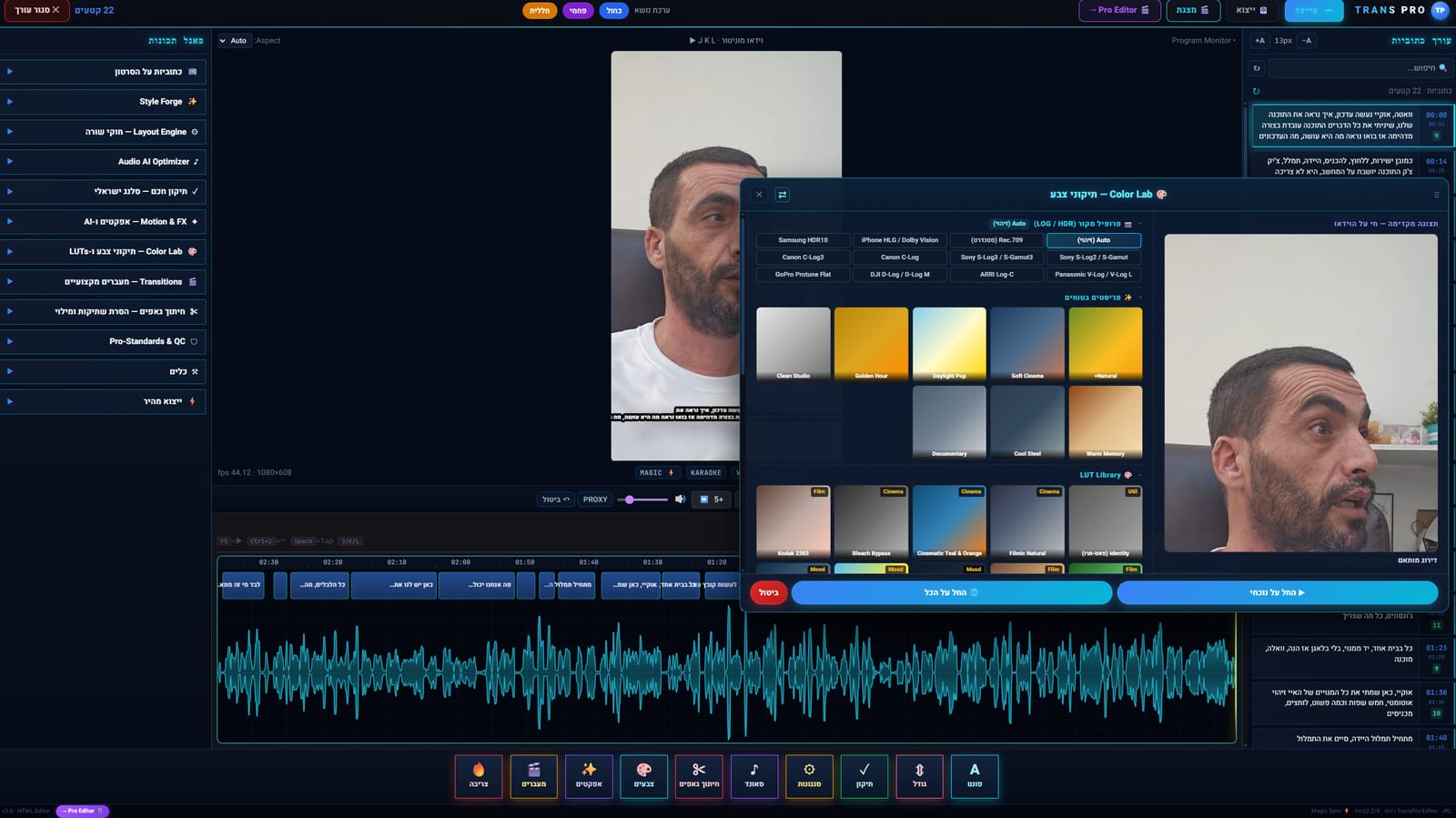Expand the Layout Engine panel section

tap(103, 132)
